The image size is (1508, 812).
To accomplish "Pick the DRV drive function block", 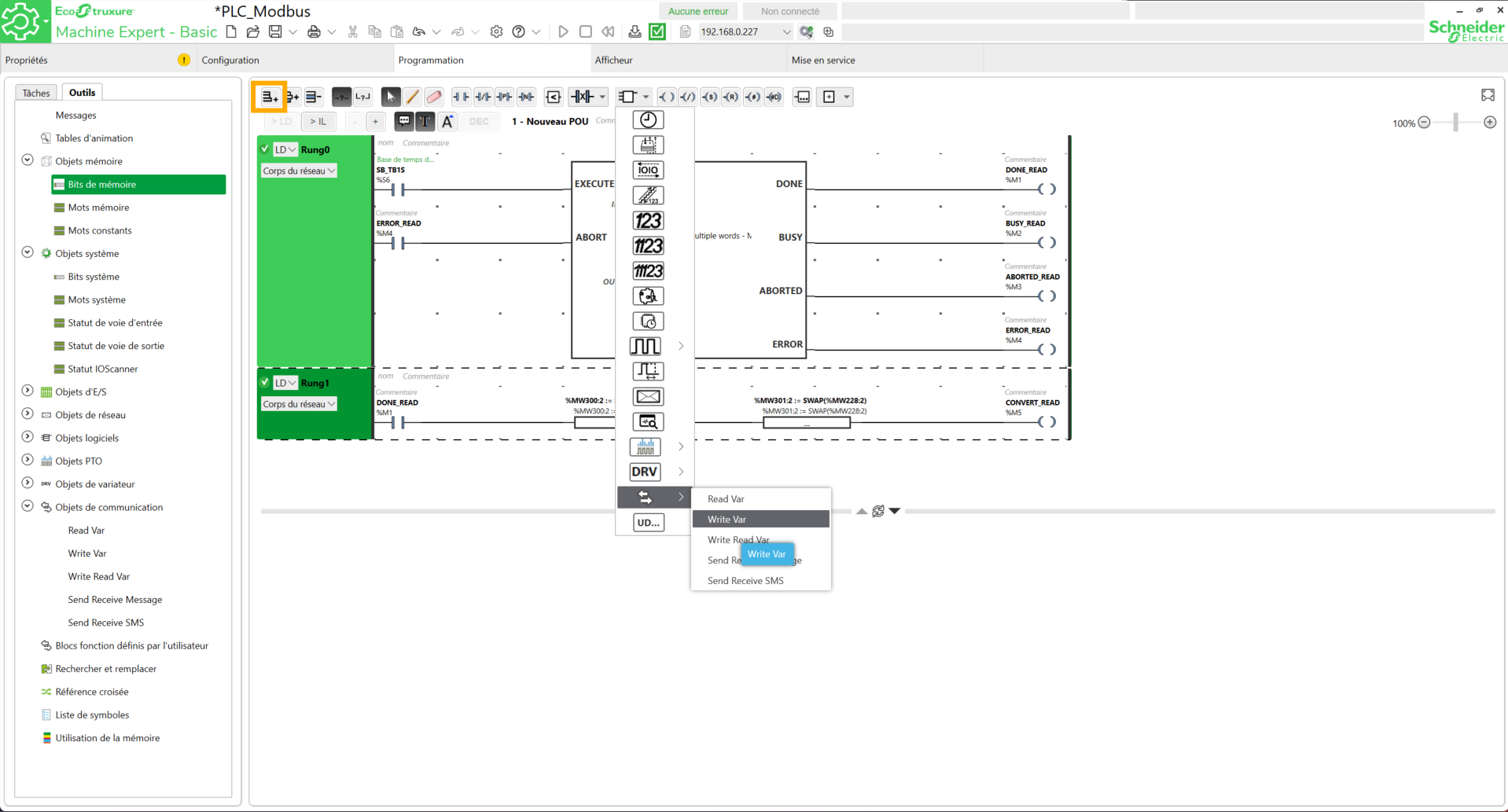I will click(x=645, y=472).
